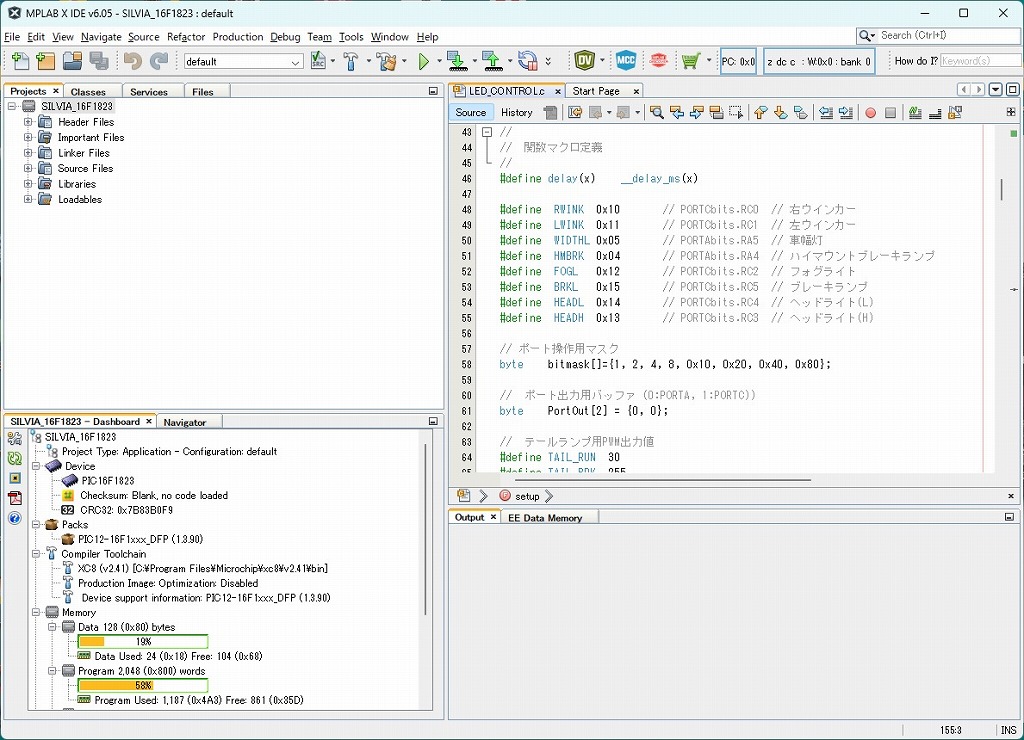The width and height of the screenshot is (1024, 740).
Task: Open the Data Visualizer DV icon
Action: pos(584,61)
